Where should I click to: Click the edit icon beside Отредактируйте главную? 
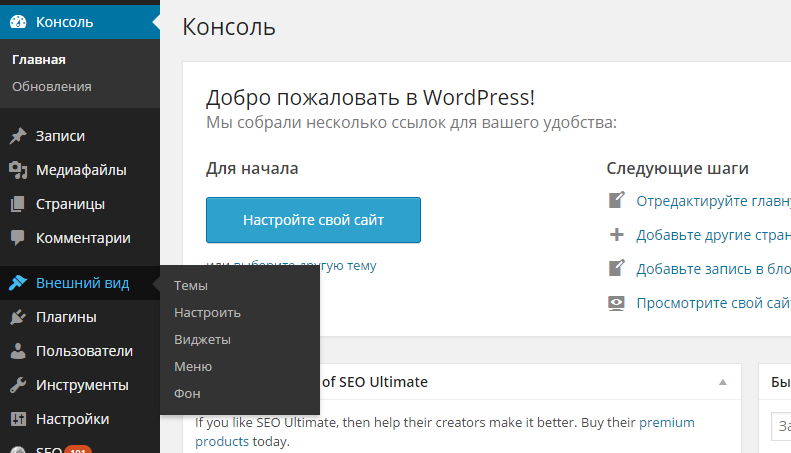[x=616, y=200]
